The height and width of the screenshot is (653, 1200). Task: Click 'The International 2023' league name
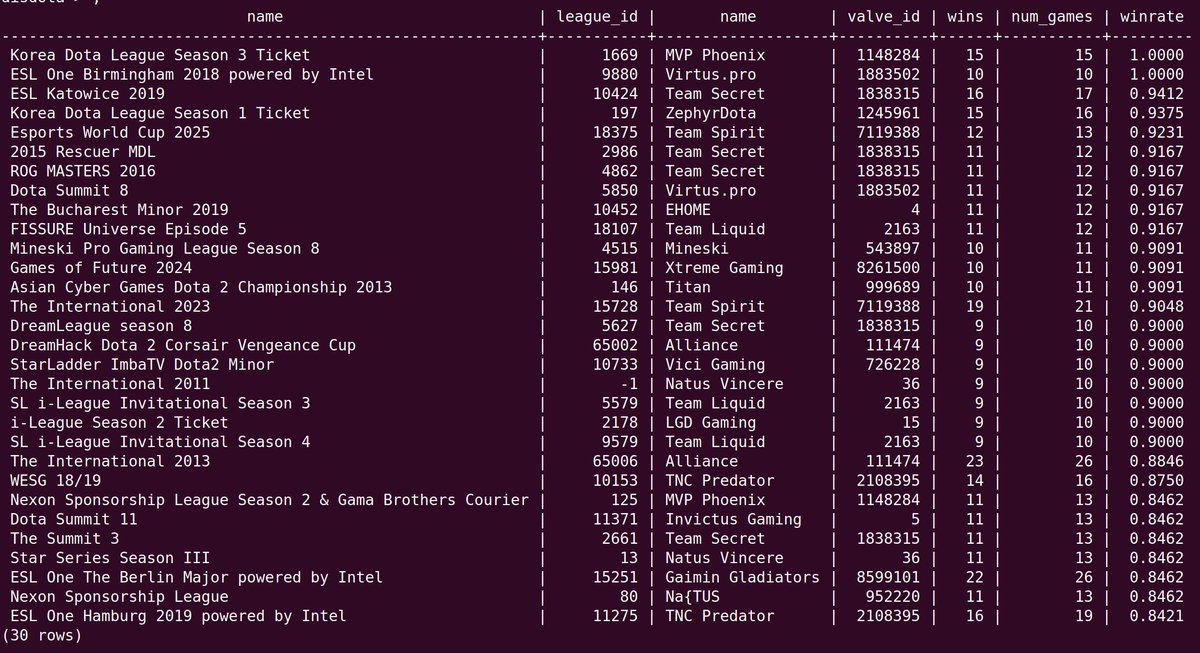110,306
